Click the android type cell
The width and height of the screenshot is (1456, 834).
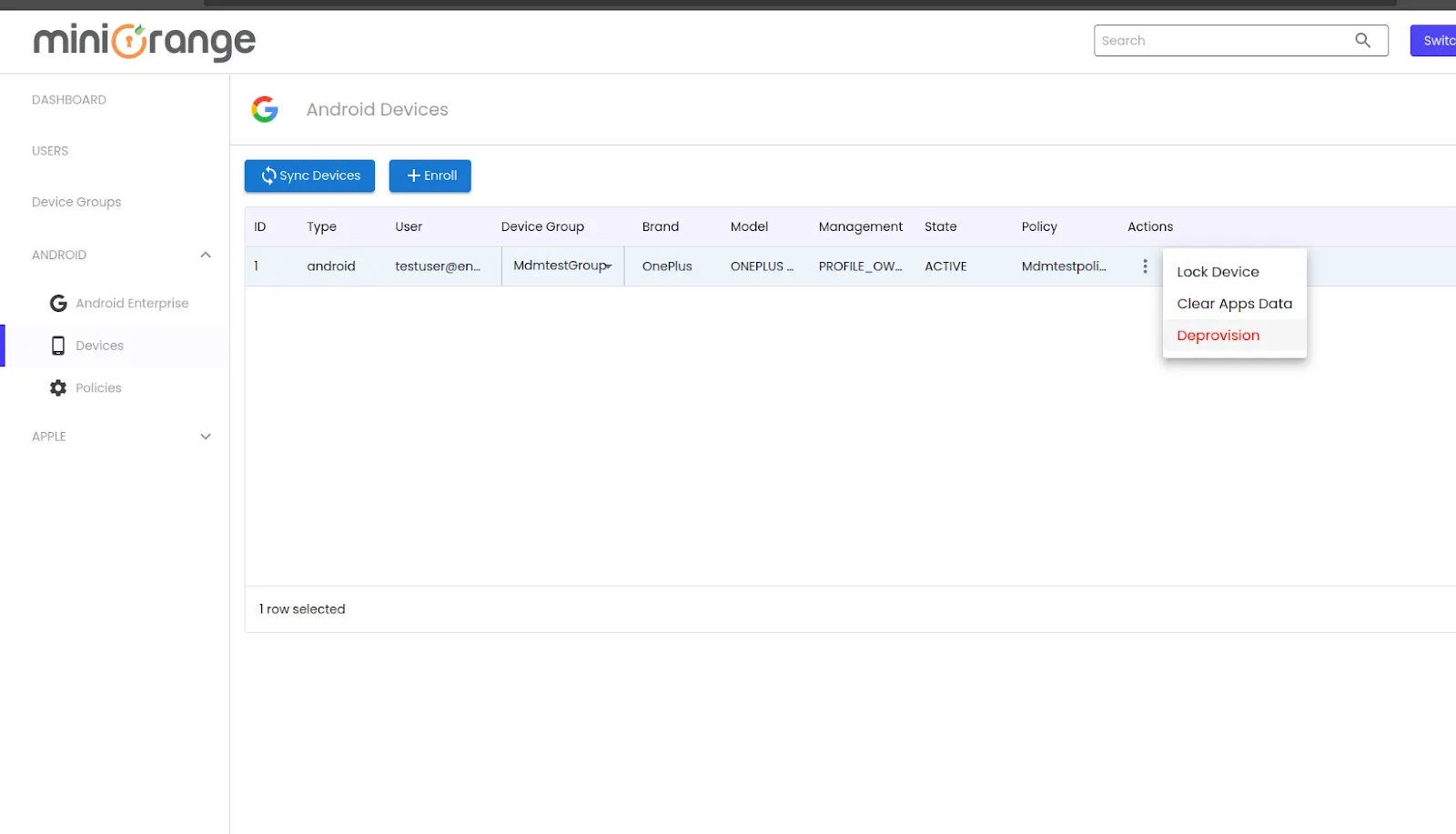(331, 266)
